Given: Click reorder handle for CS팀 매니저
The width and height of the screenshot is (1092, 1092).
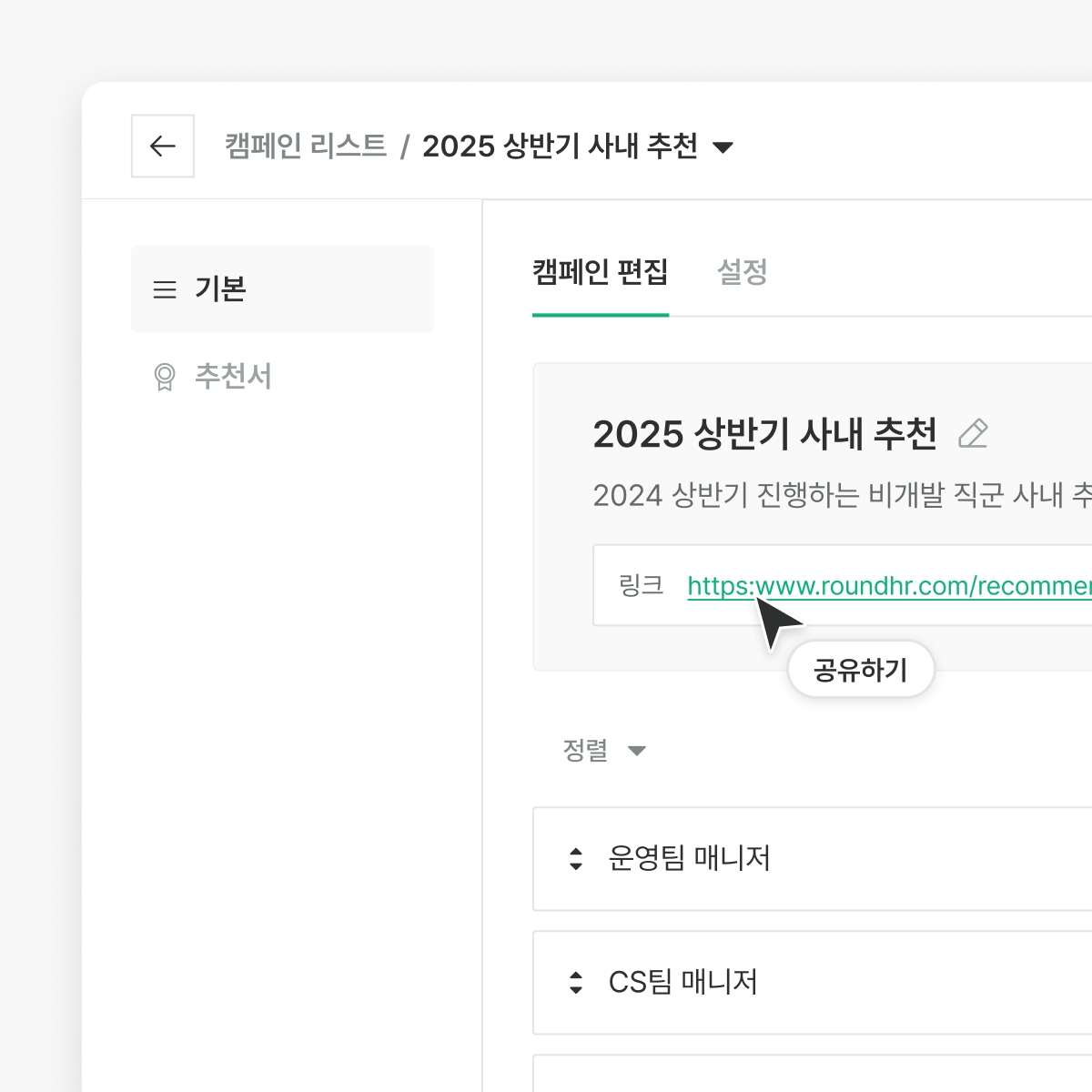Looking at the screenshot, I should pyautogui.click(x=575, y=982).
